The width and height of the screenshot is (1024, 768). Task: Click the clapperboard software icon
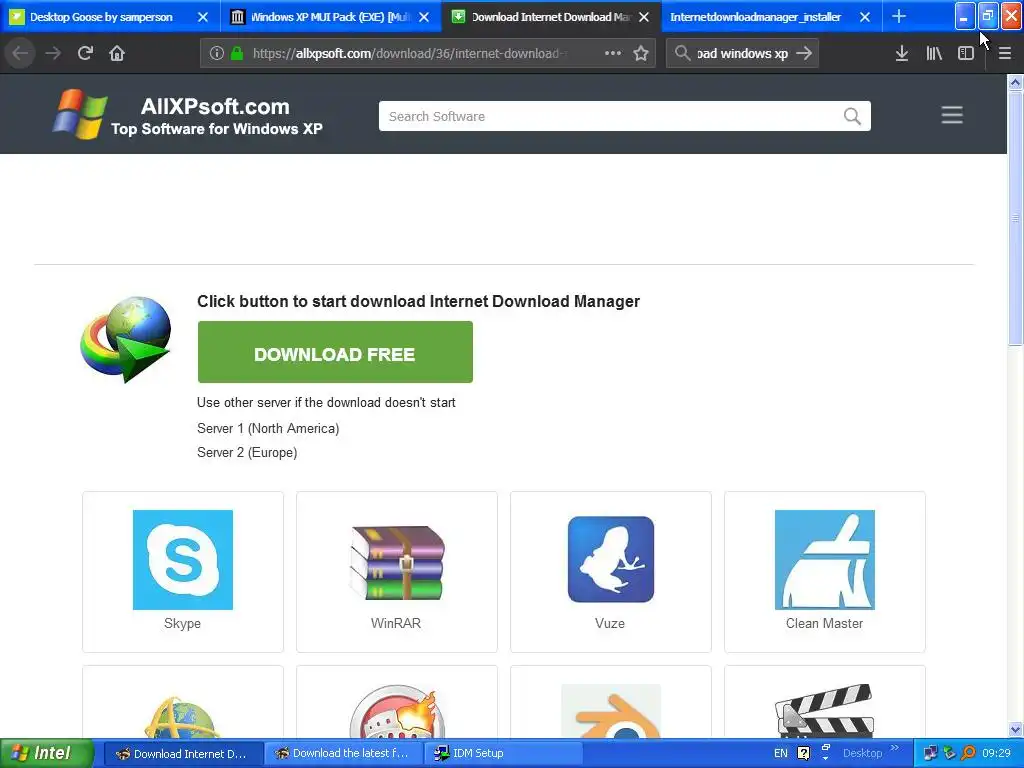(824, 711)
